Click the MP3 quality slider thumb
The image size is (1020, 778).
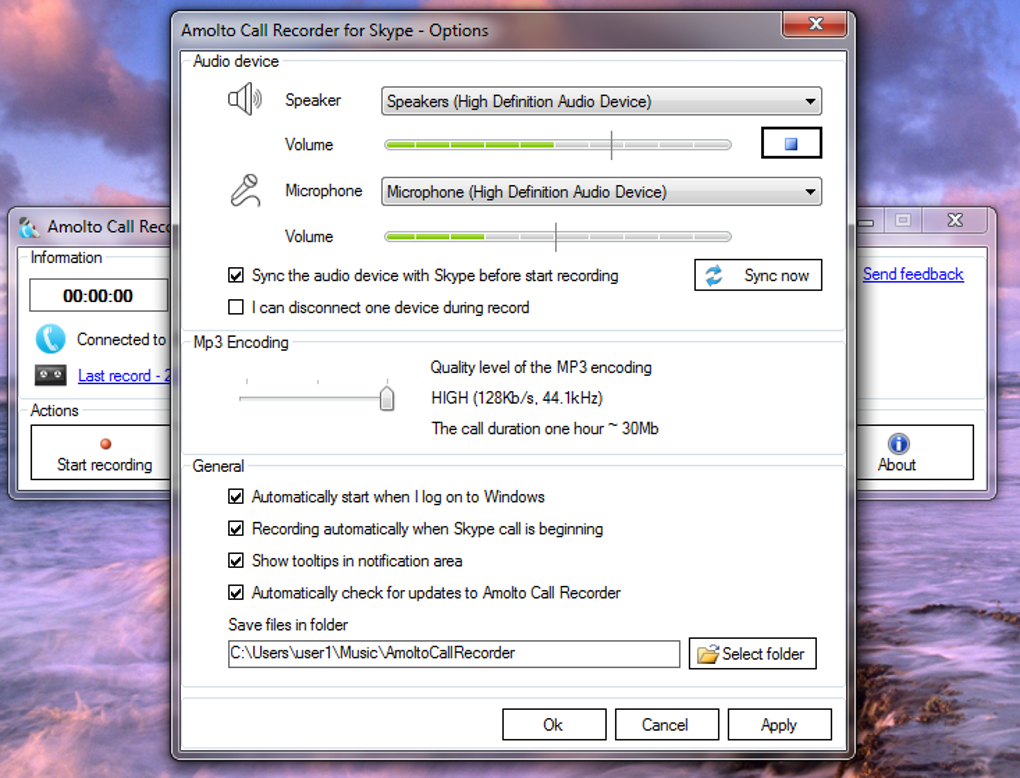coord(387,398)
